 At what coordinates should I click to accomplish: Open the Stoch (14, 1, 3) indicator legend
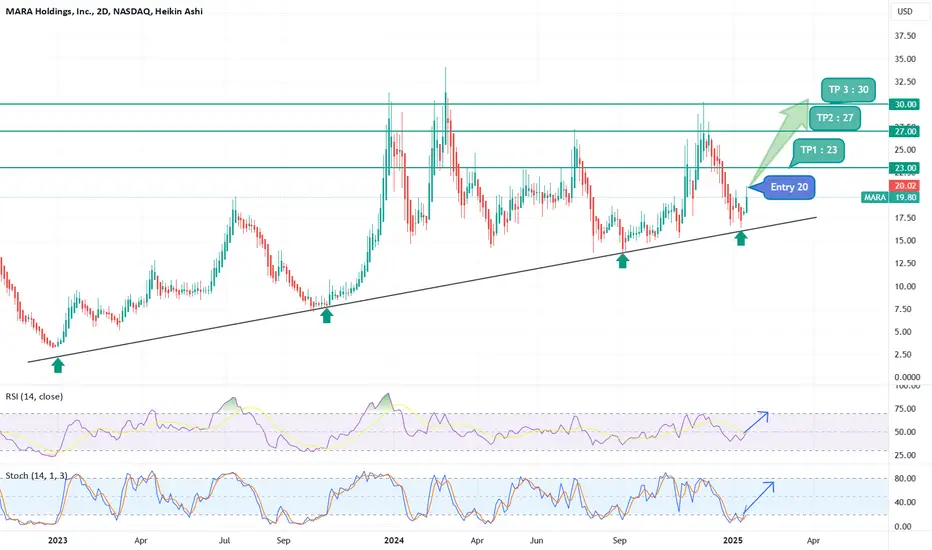(36, 476)
